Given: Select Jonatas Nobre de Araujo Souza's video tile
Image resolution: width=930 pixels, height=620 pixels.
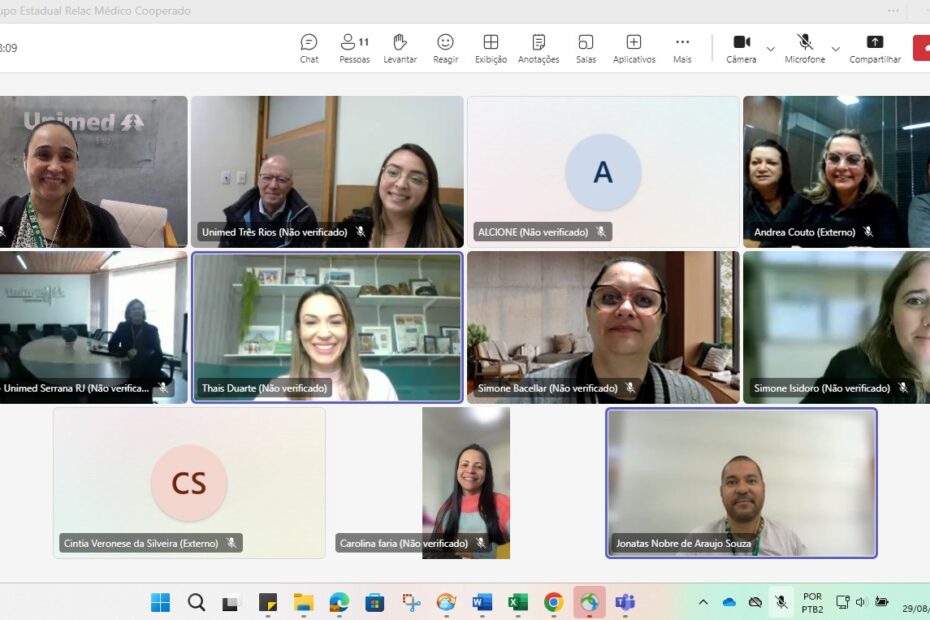Looking at the screenshot, I should point(741,482).
